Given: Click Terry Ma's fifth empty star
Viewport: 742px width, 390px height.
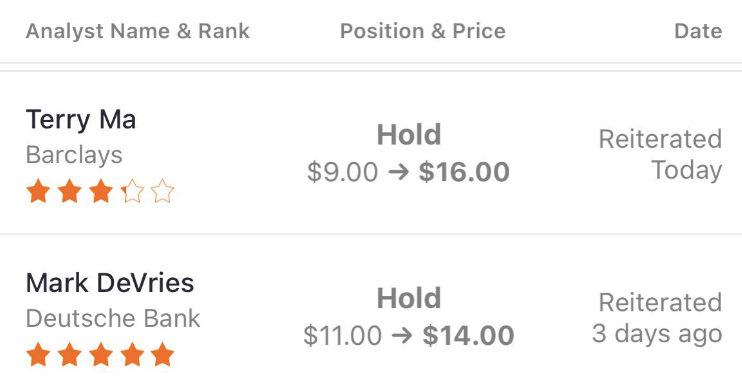Looking at the screenshot, I should 163,191.
